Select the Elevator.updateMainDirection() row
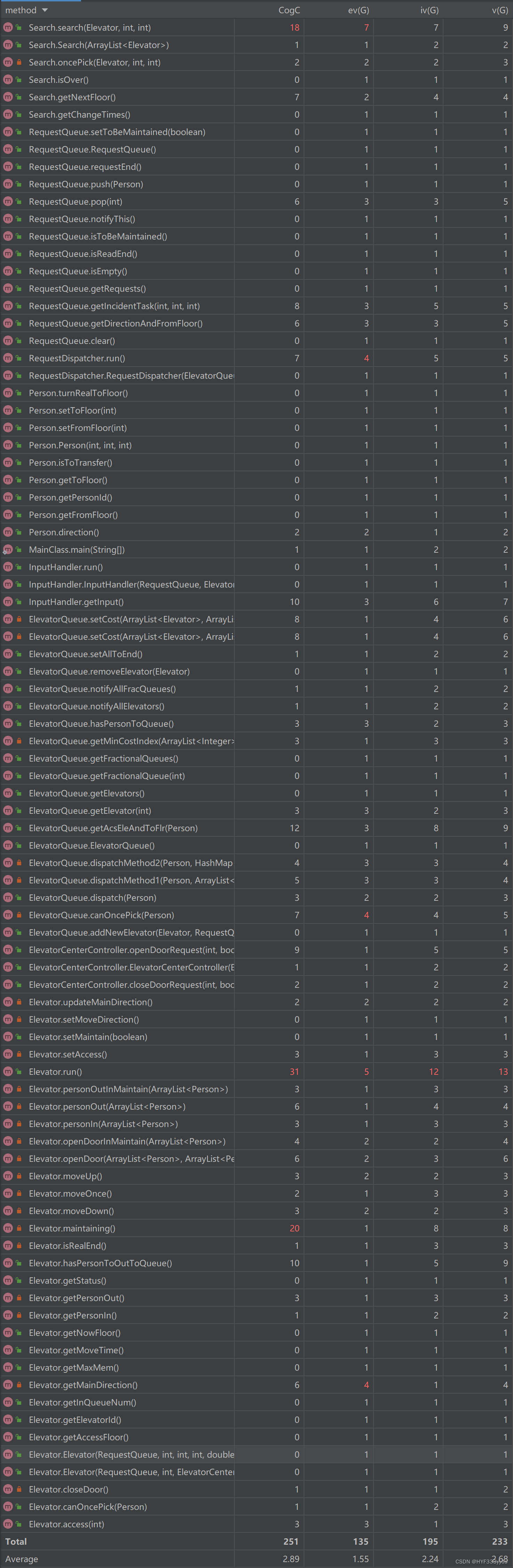This screenshot has width=513, height=1568. click(x=256, y=1002)
